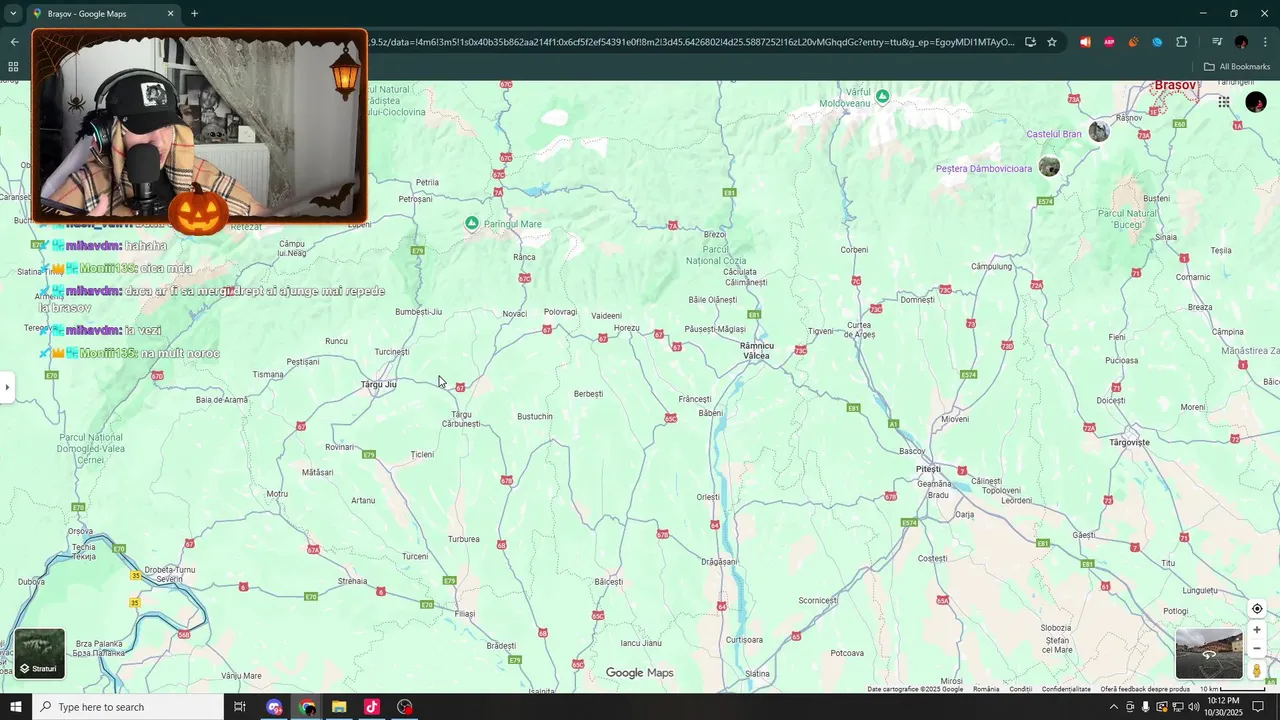
Task: Open the orange extension icon
Action: click(1133, 42)
